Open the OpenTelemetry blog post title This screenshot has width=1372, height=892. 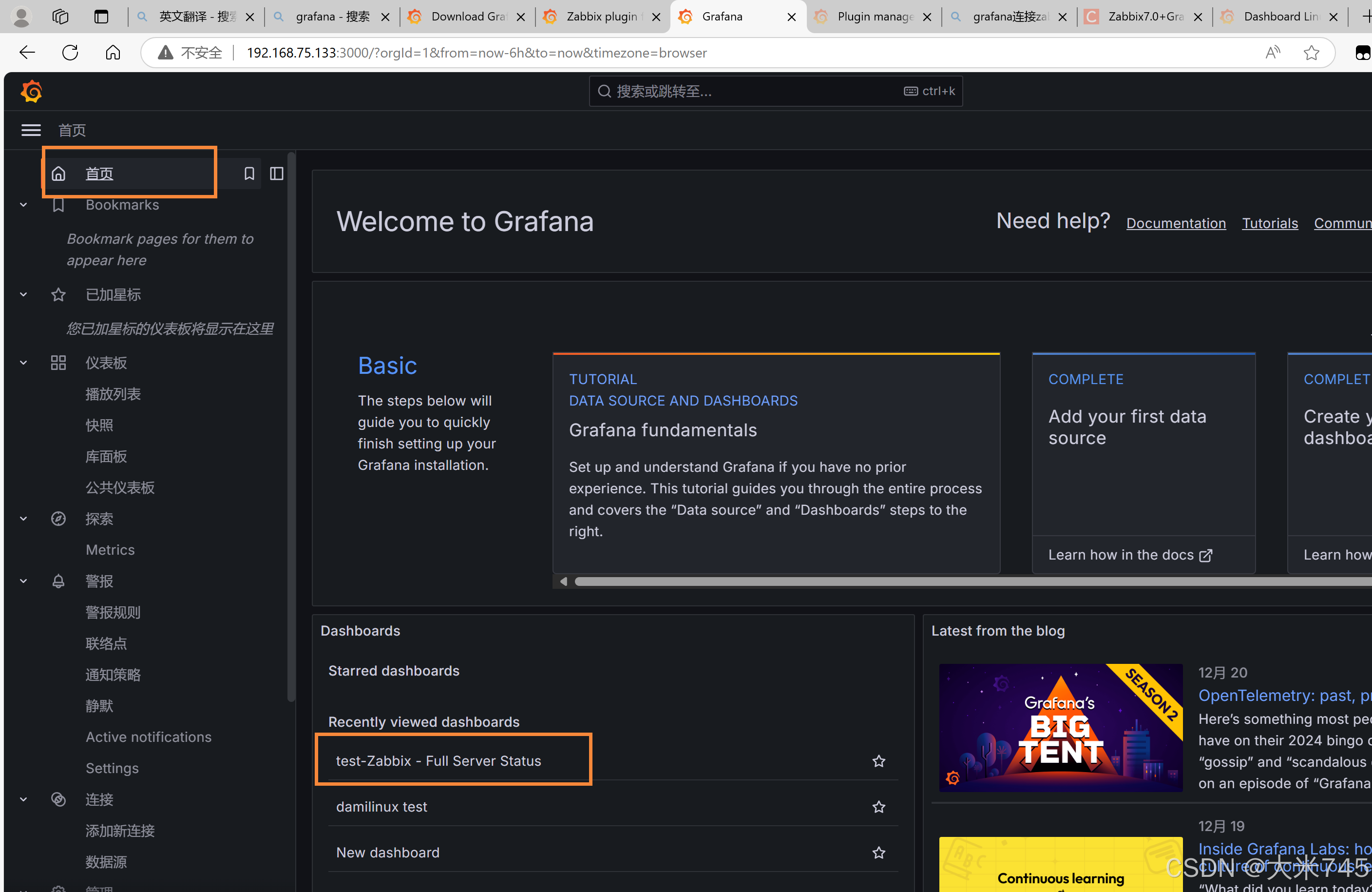click(1284, 696)
